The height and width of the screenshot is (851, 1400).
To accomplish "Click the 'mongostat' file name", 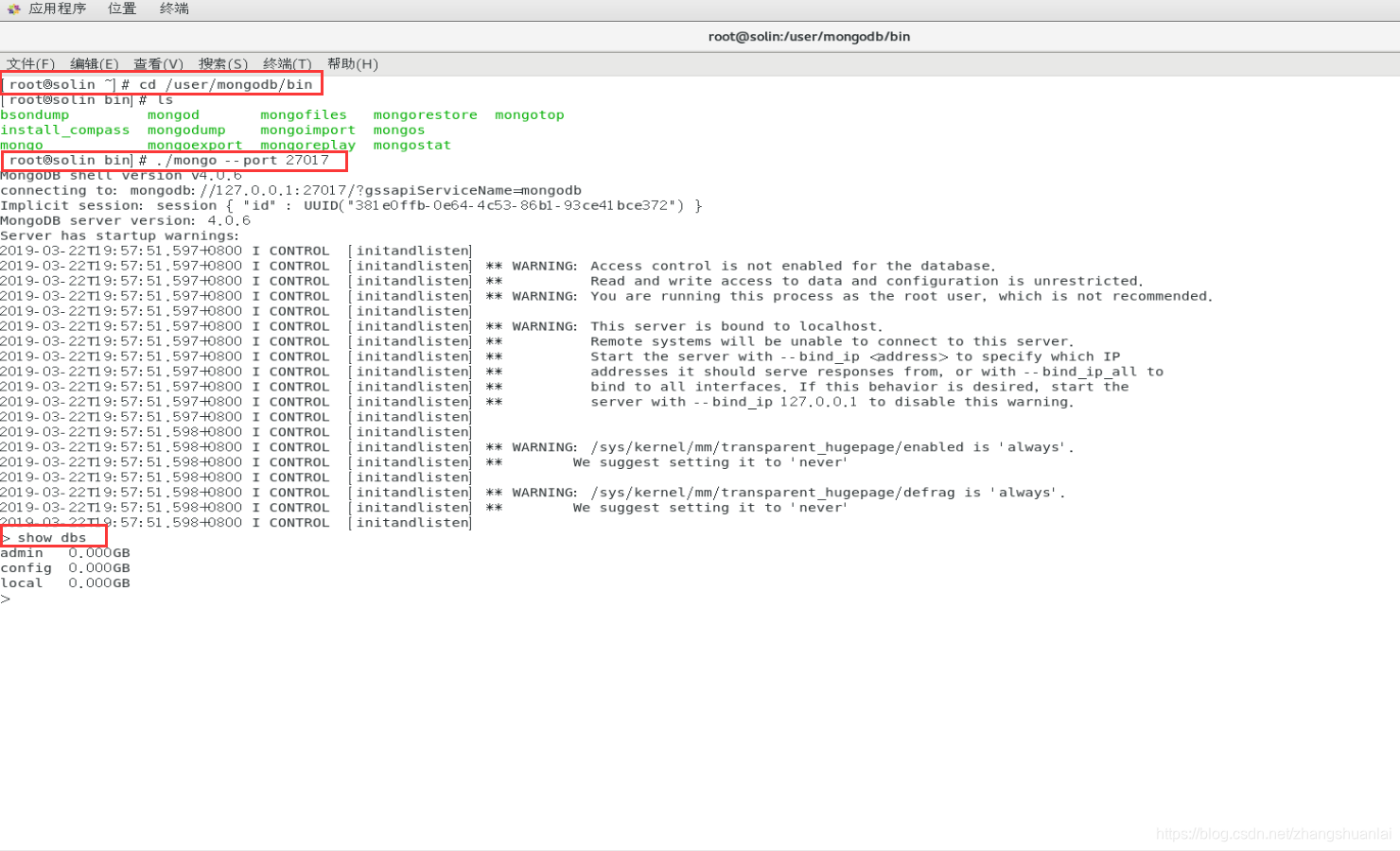I will click(411, 145).
